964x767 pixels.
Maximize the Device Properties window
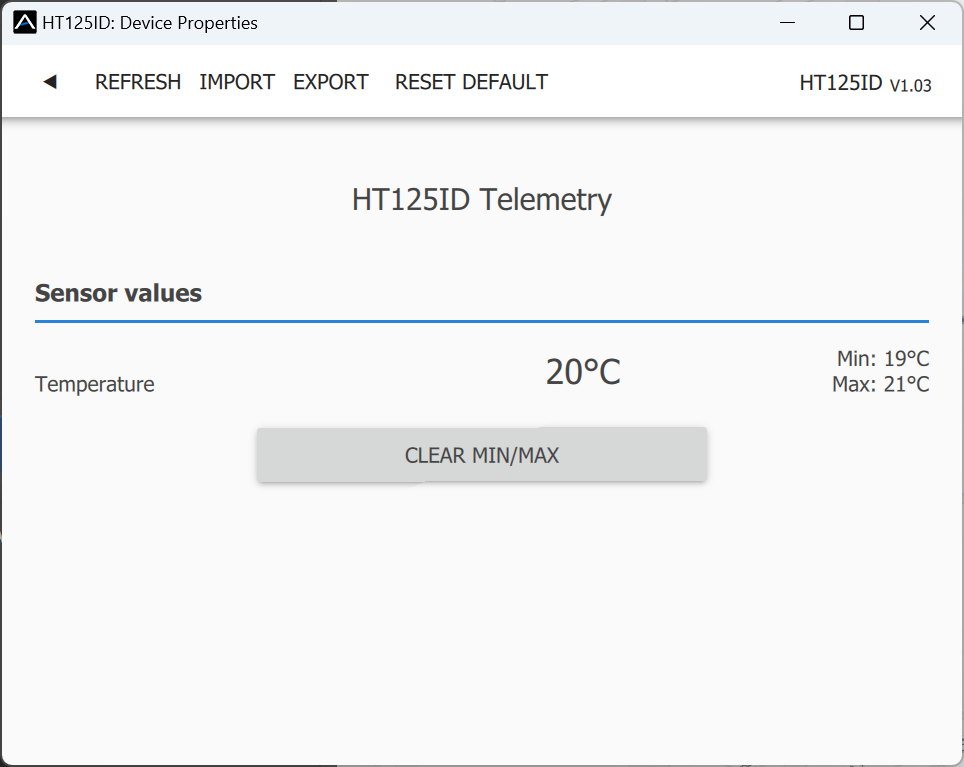point(855,21)
